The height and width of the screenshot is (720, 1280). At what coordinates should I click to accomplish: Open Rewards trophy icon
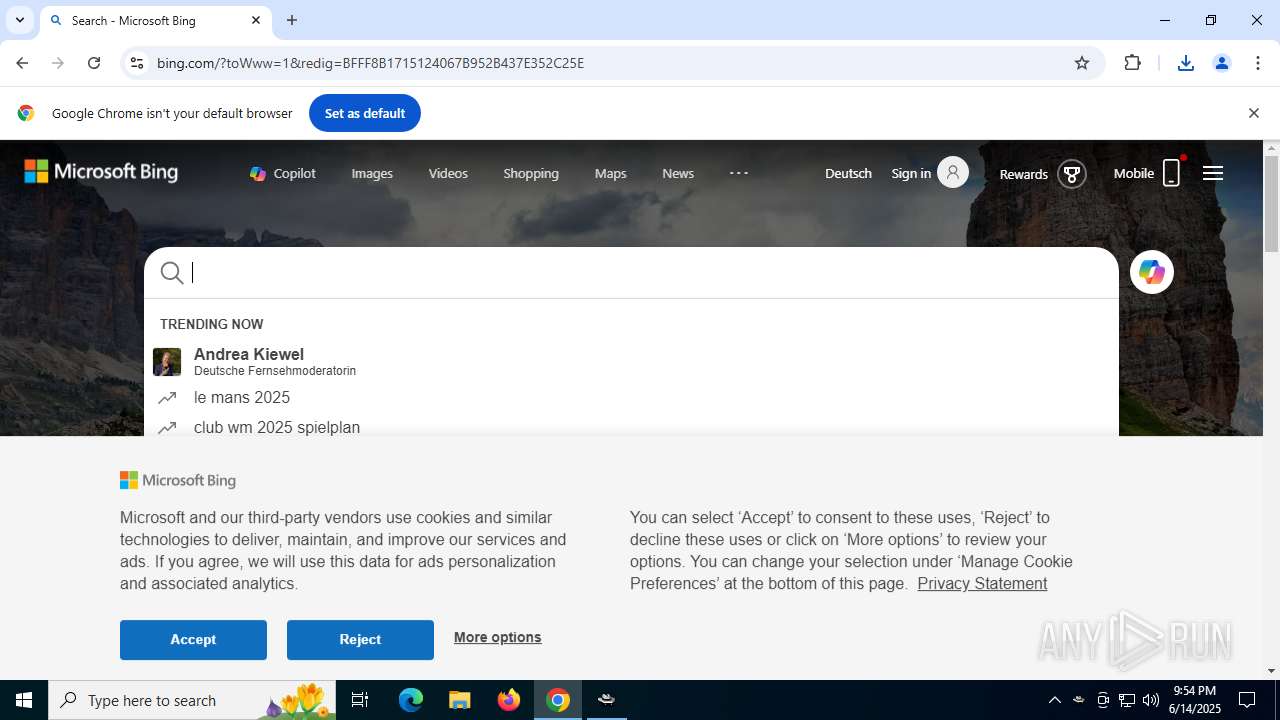[1072, 174]
